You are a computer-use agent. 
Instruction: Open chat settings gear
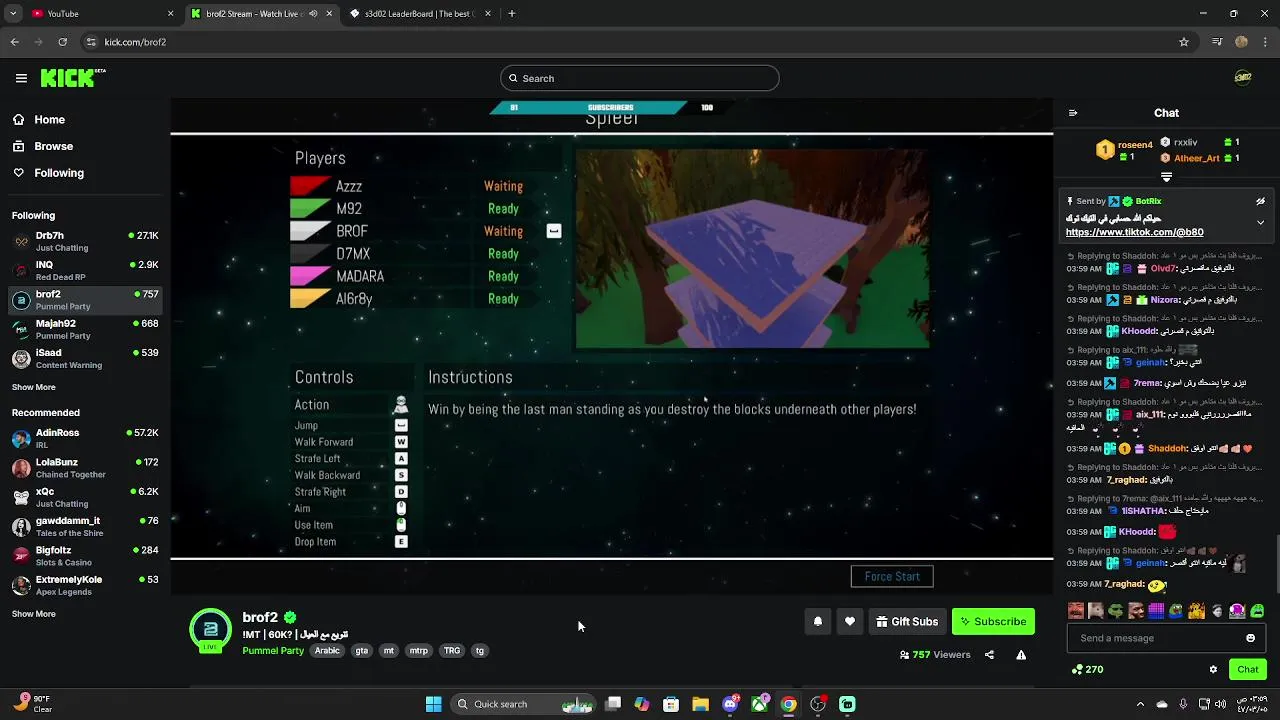[1213, 669]
